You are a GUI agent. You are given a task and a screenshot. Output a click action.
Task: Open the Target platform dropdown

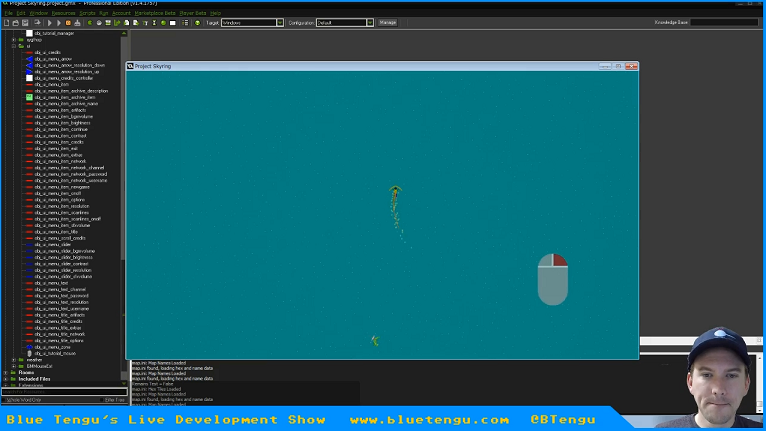coord(280,23)
